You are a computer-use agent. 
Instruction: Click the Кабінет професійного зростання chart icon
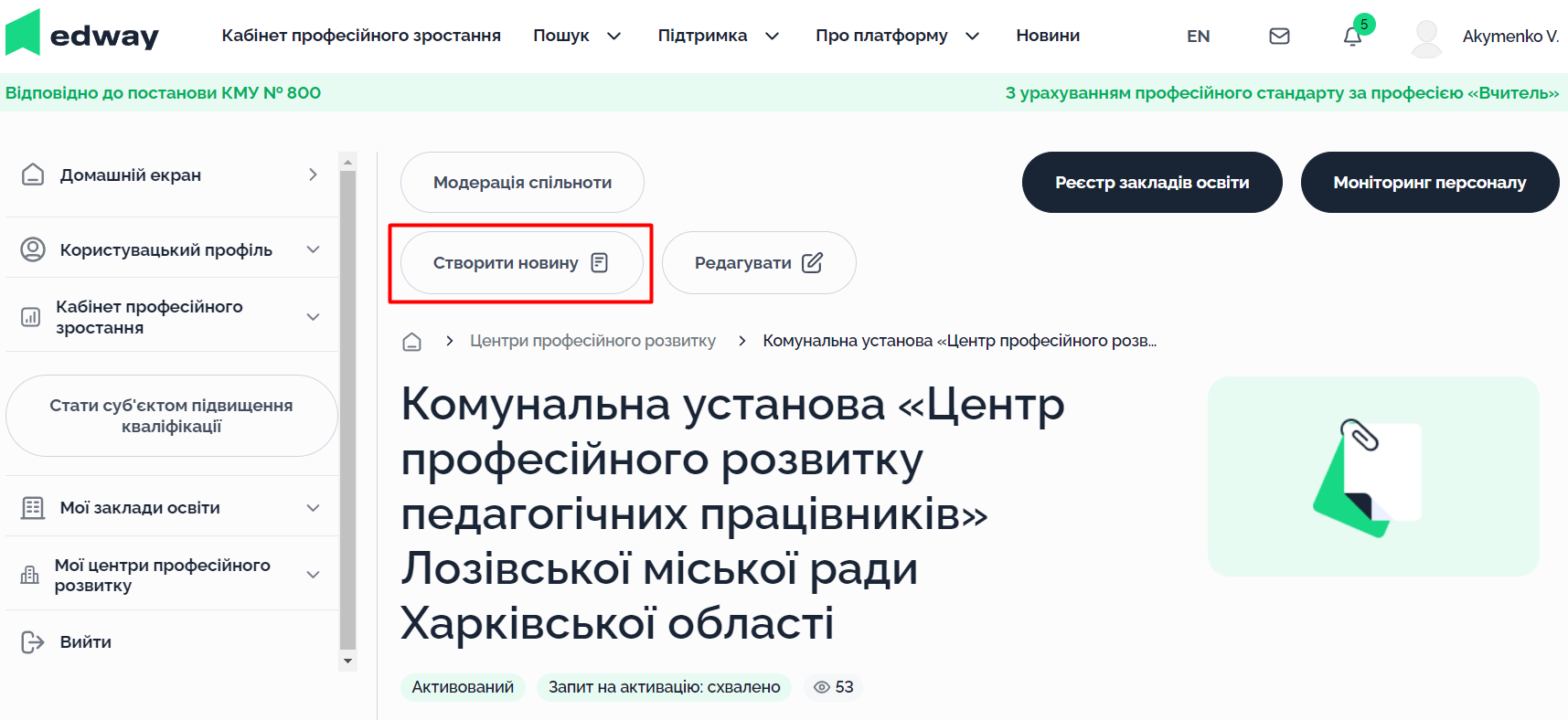(31, 317)
